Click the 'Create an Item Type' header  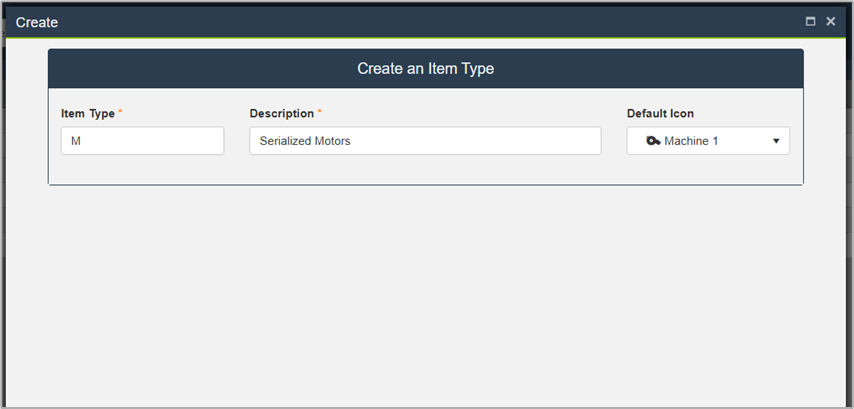(426, 69)
